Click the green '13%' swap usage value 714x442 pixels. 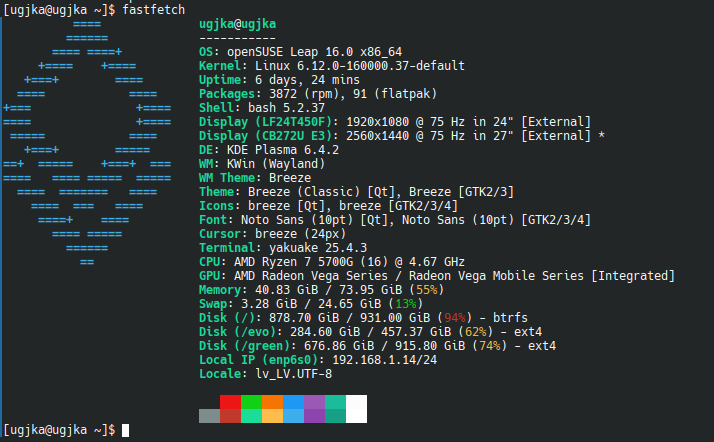click(x=406, y=304)
